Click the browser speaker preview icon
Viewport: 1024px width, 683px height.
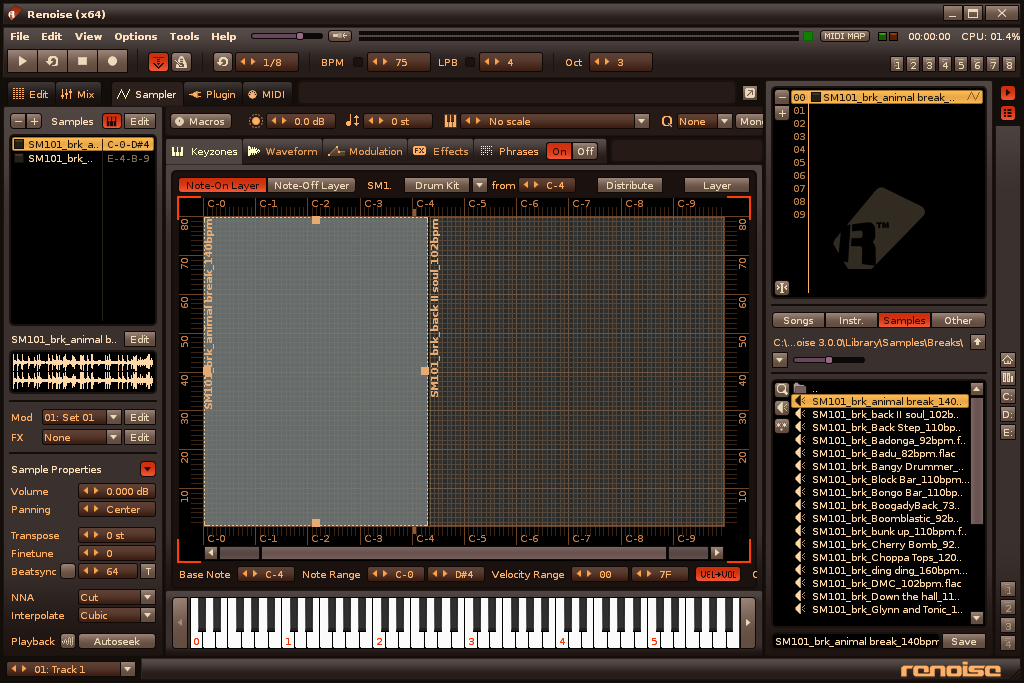coord(781,407)
